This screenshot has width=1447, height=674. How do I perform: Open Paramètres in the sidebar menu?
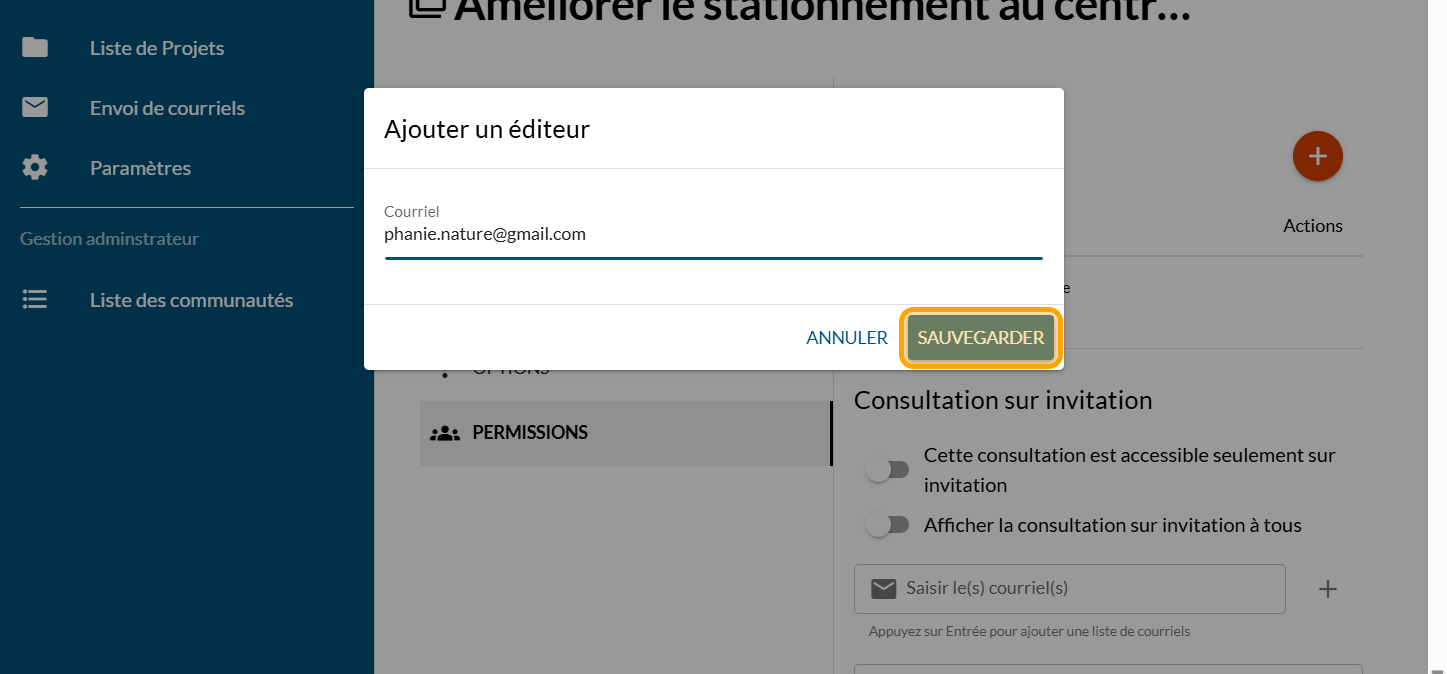(x=140, y=168)
